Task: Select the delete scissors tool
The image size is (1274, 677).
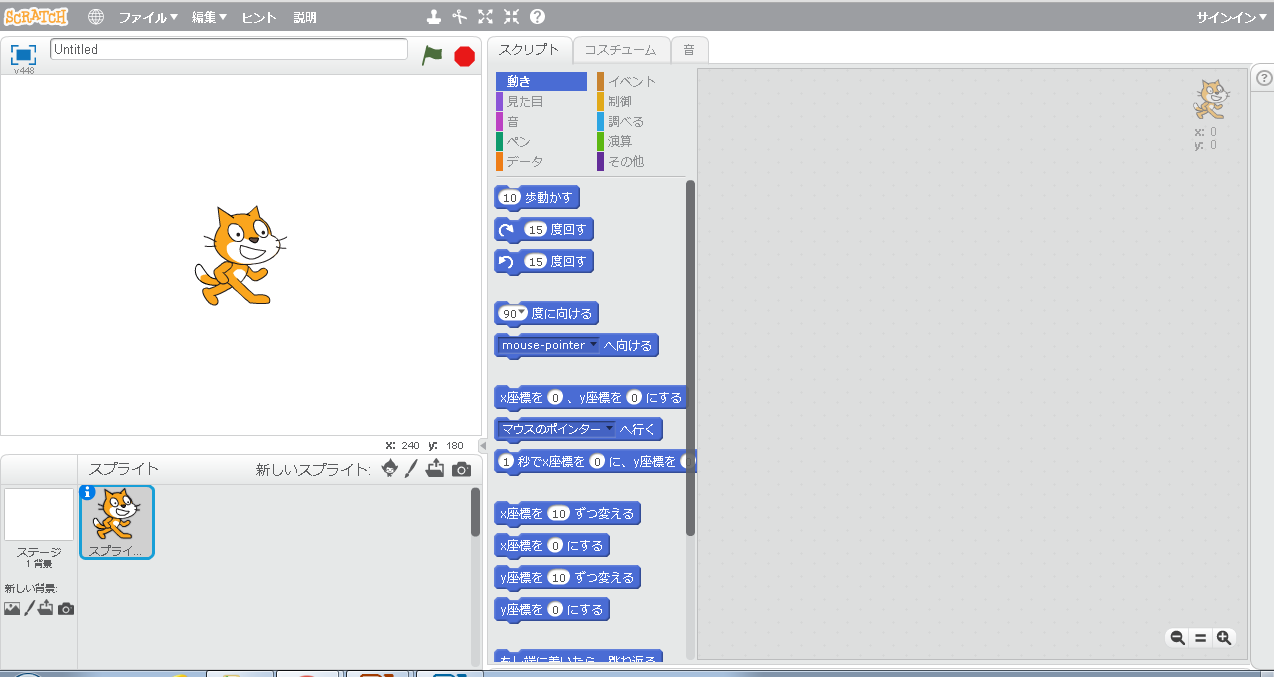Action: pos(459,17)
